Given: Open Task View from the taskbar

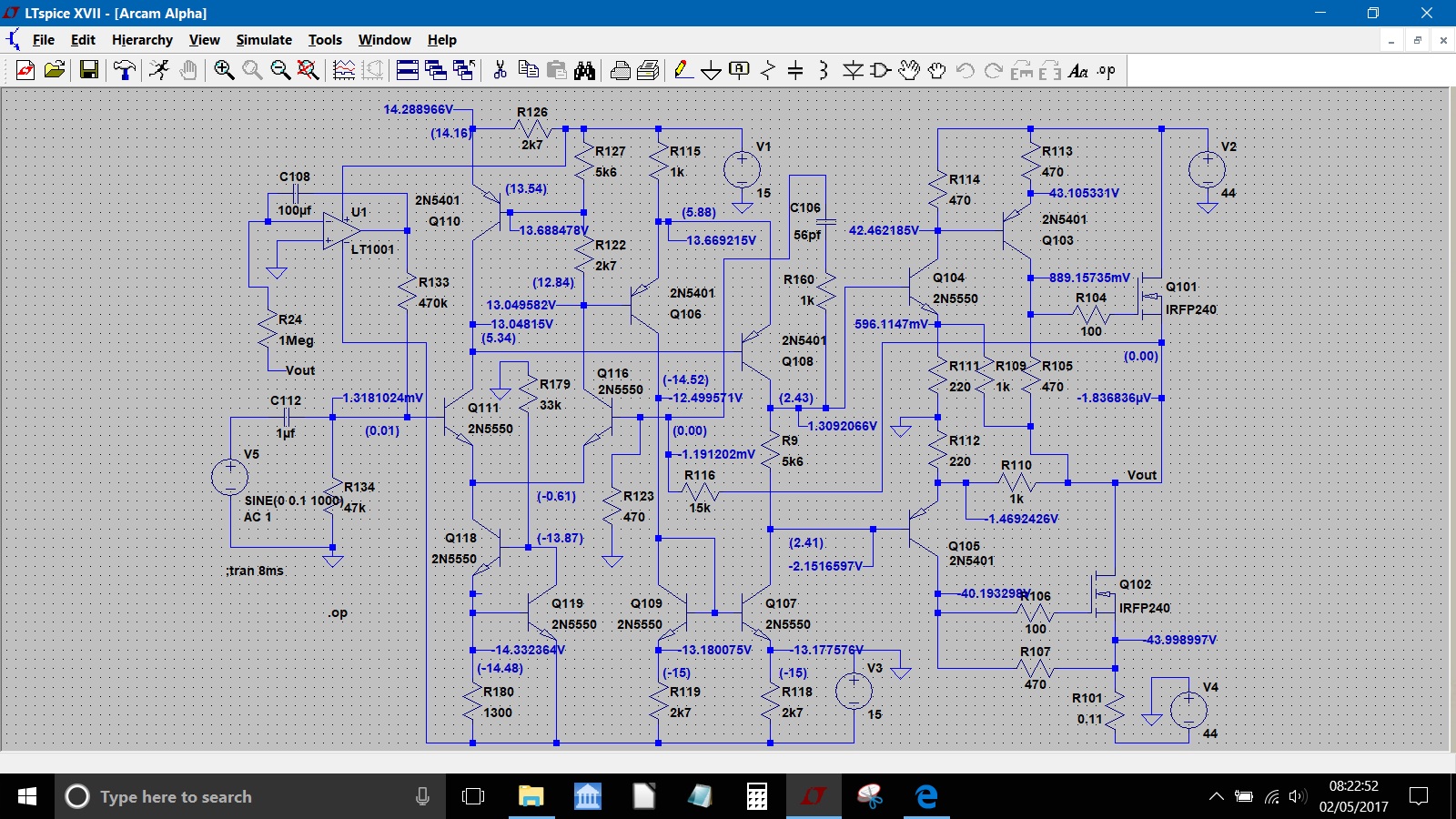Looking at the screenshot, I should click(x=473, y=796).
